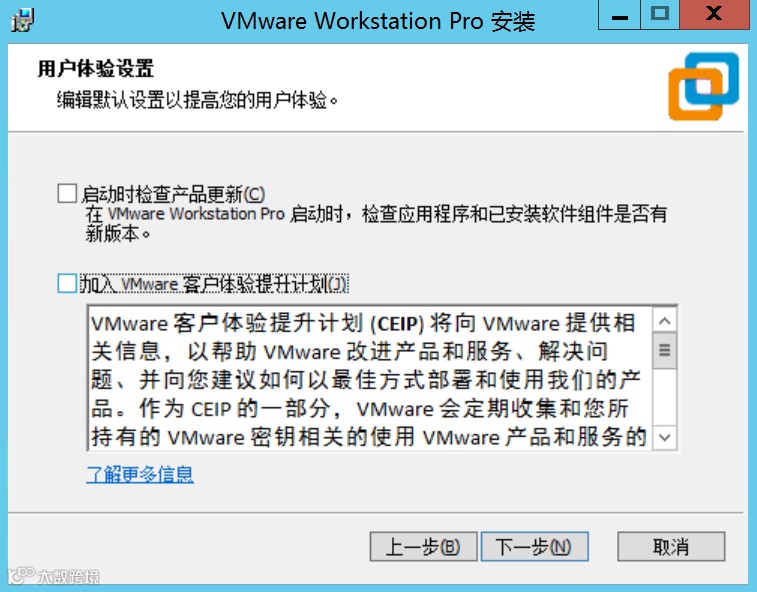Open the 了解更多信息 link
This screenshot has height=592, width=757.
tap(140, 474)
